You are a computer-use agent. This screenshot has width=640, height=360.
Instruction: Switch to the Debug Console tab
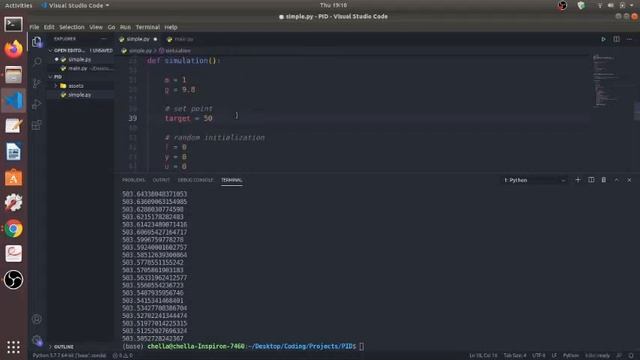pyautogui.click(x=195, y=180)
